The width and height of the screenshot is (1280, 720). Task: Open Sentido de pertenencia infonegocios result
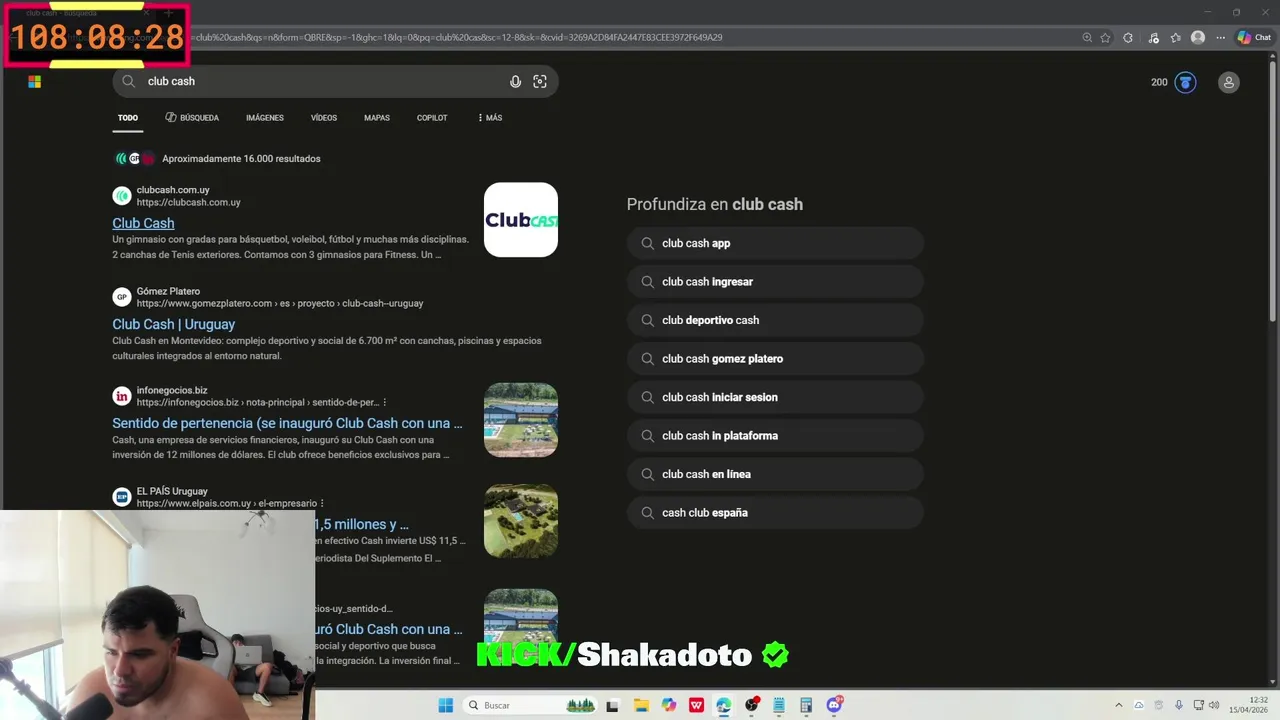[287, 423]
